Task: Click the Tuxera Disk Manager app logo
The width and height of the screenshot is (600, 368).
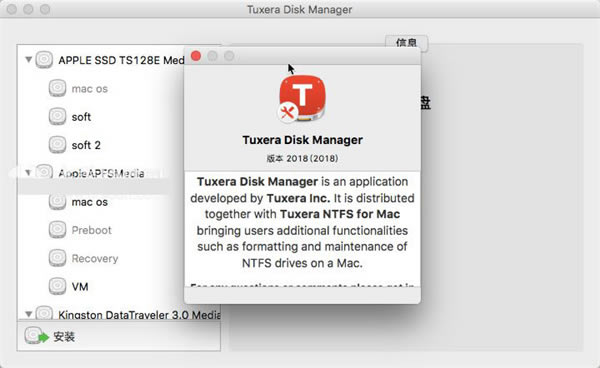Action: click(x=302, y=99)
